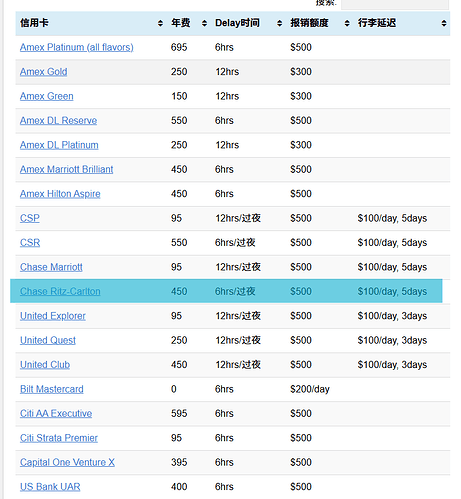Open the Amex Green card link
The image size is (461, 499).
pos(46,96)
